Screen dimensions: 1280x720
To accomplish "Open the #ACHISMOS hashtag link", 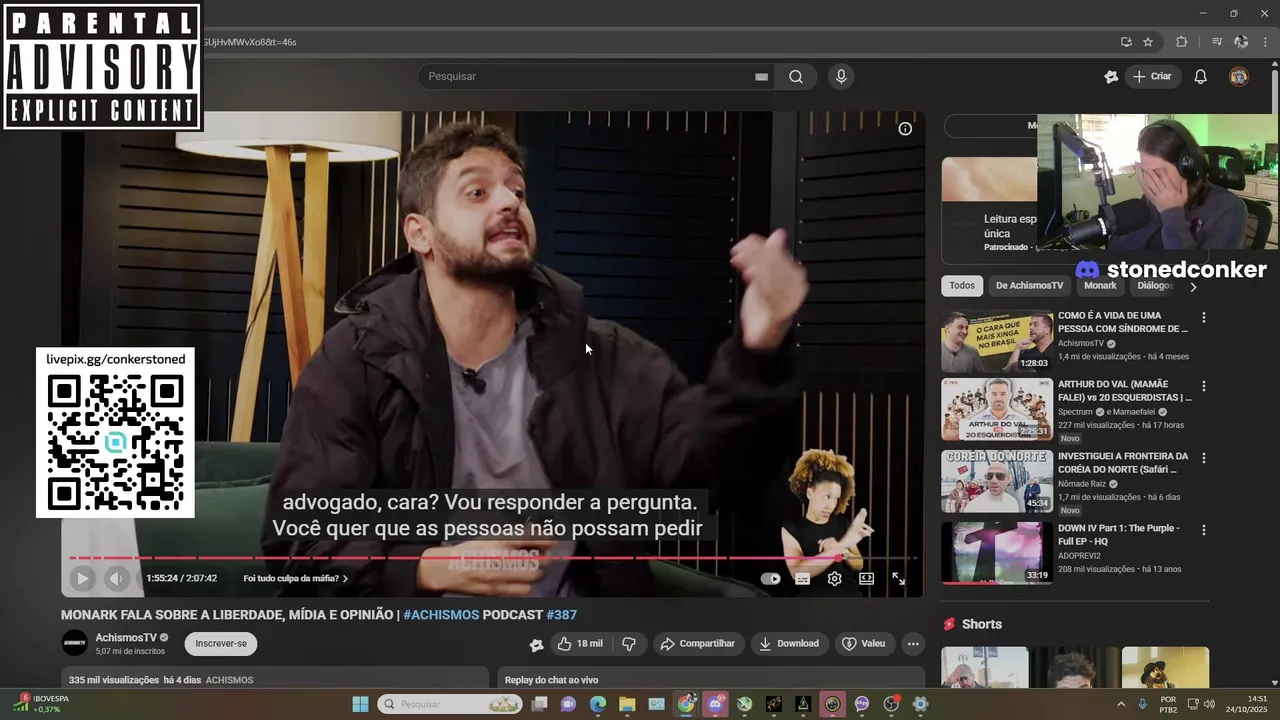I will point(441,615).
